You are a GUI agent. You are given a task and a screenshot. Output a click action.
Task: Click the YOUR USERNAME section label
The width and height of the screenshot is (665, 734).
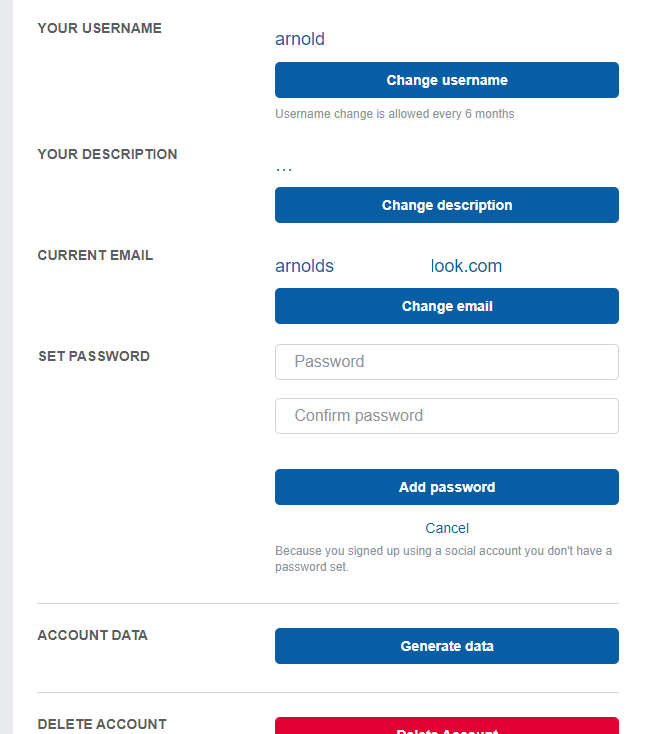tap(99, 28)
